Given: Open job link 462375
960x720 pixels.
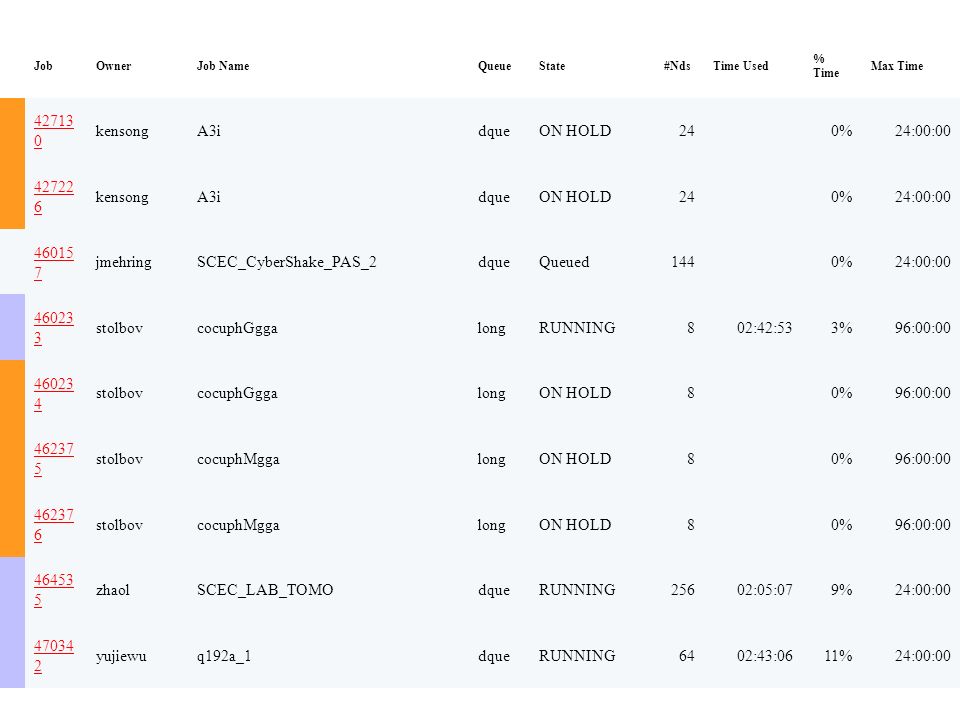Looking at the screenshot, I should (53, 459).
